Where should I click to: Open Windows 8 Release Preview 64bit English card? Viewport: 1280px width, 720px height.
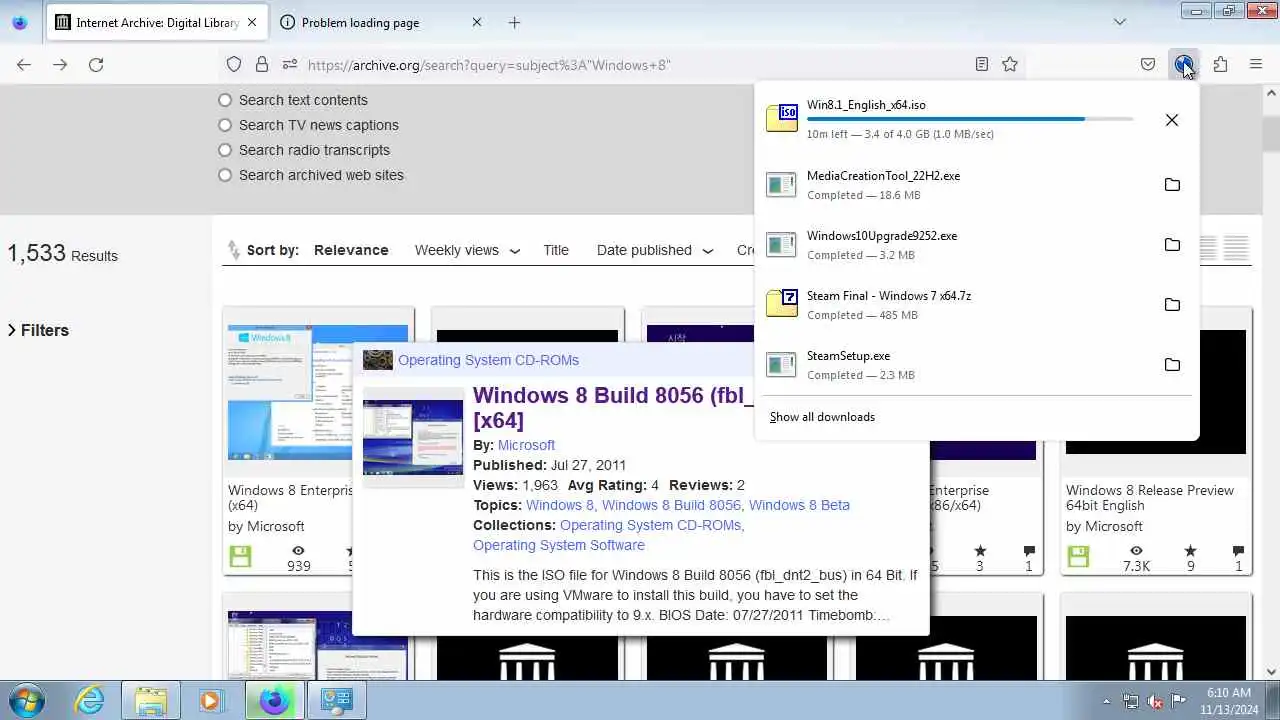pos(1156,441)
